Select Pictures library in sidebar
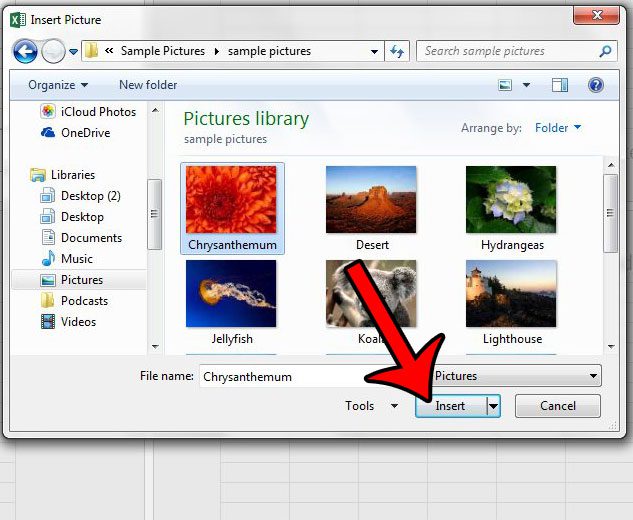 click(79, 280)
